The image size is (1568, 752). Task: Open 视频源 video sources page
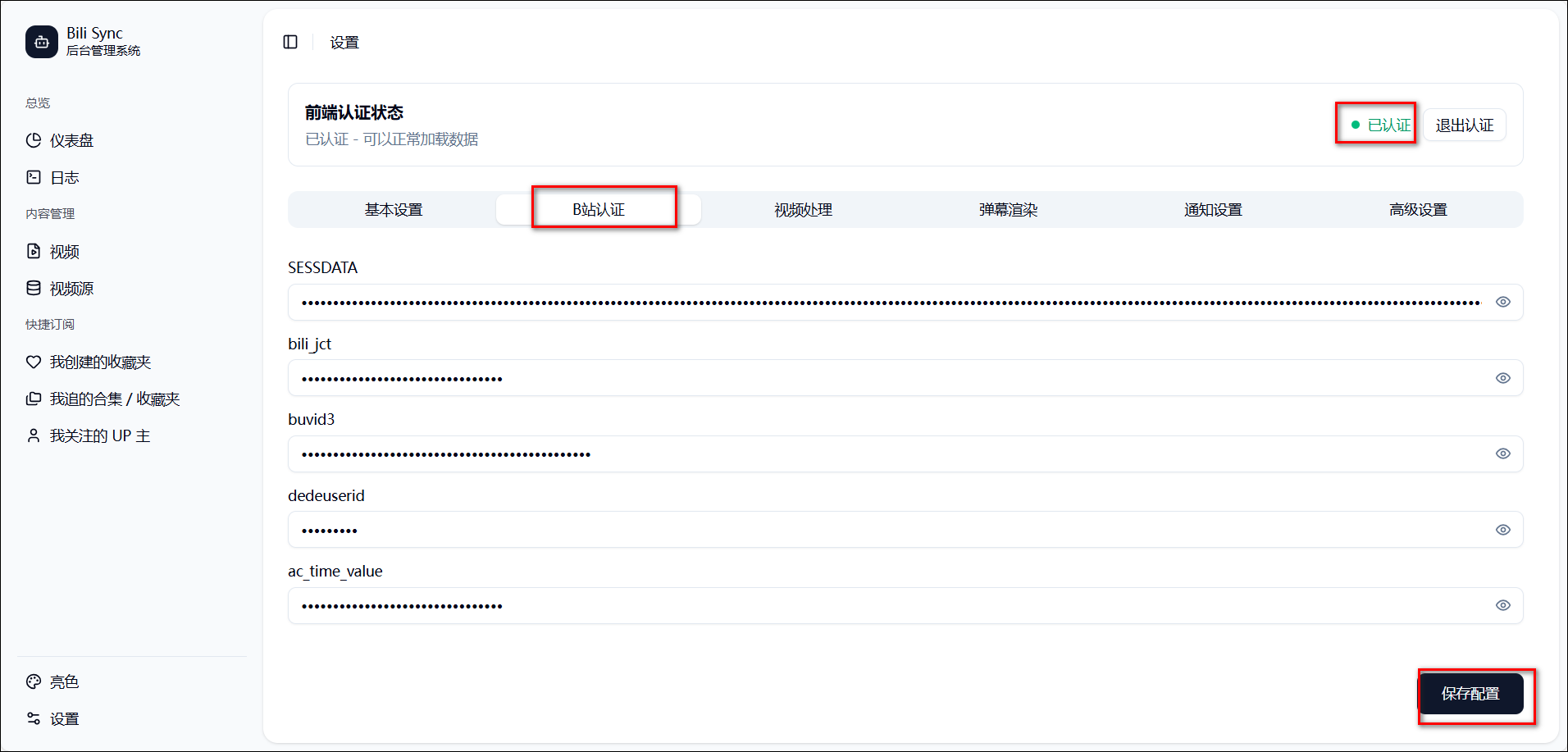pyautogui.click(x=71, y=288)
